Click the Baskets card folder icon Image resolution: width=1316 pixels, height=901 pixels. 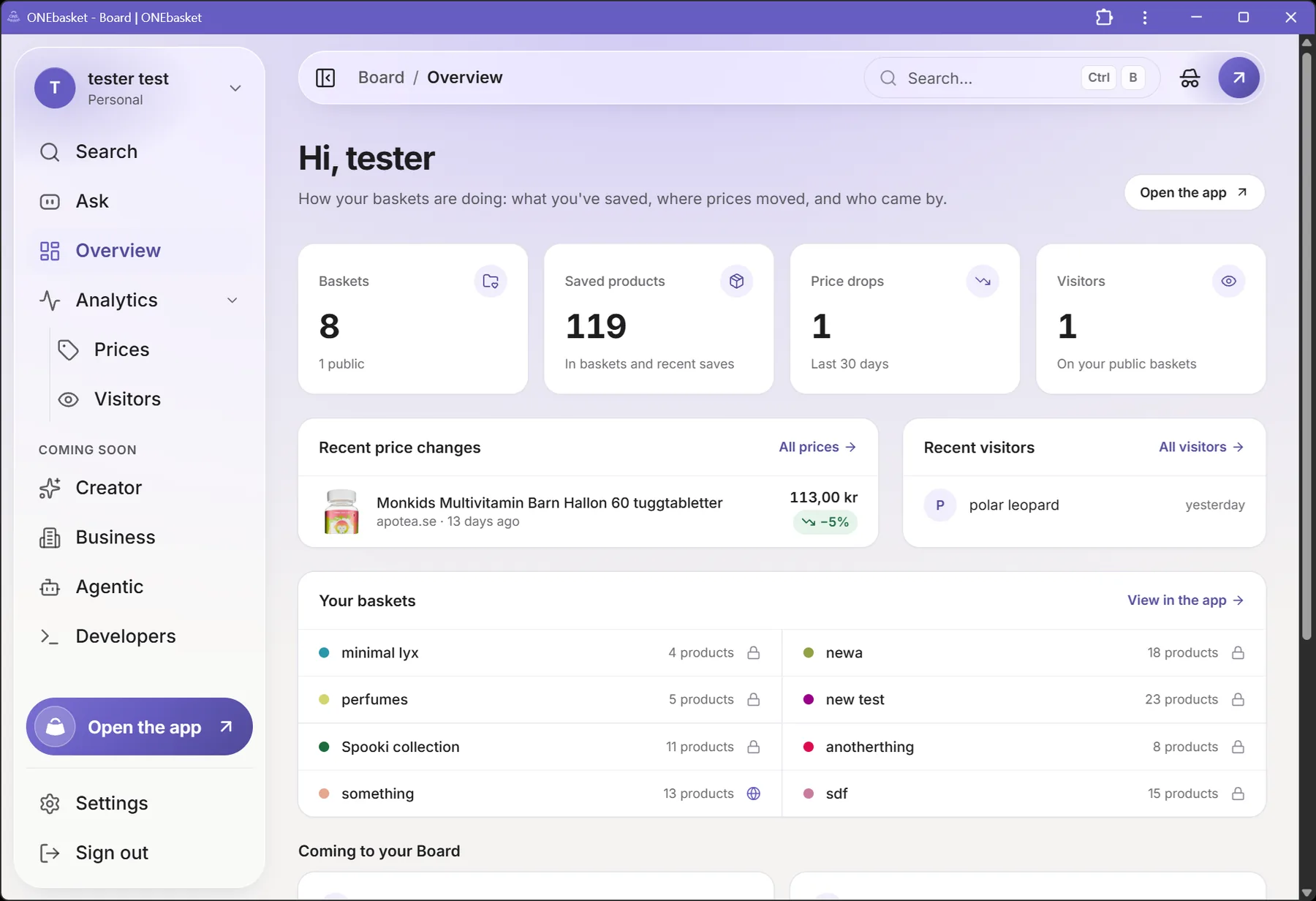[491, 282]
